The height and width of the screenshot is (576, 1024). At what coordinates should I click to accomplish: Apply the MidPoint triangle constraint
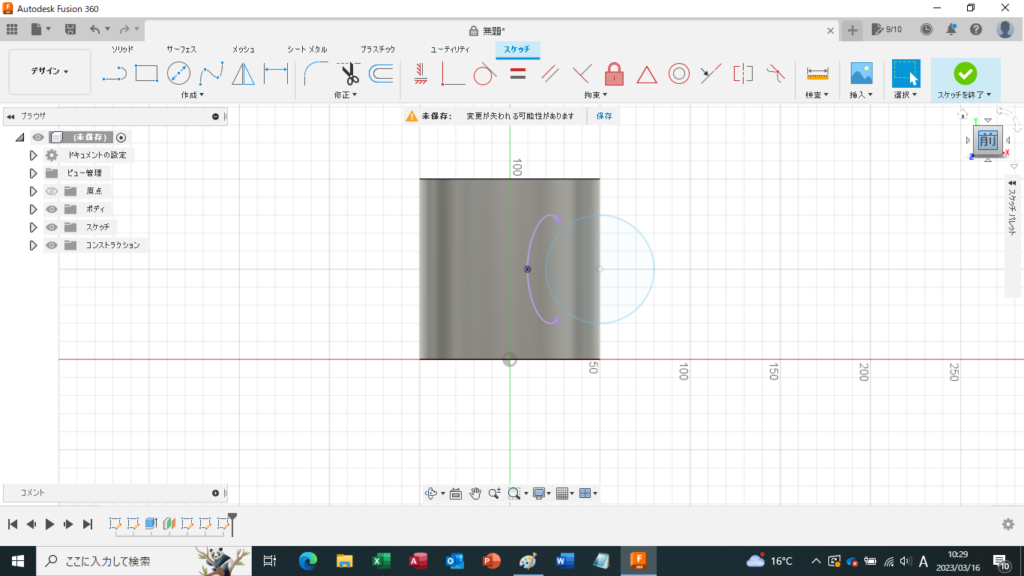coord(647,74)
